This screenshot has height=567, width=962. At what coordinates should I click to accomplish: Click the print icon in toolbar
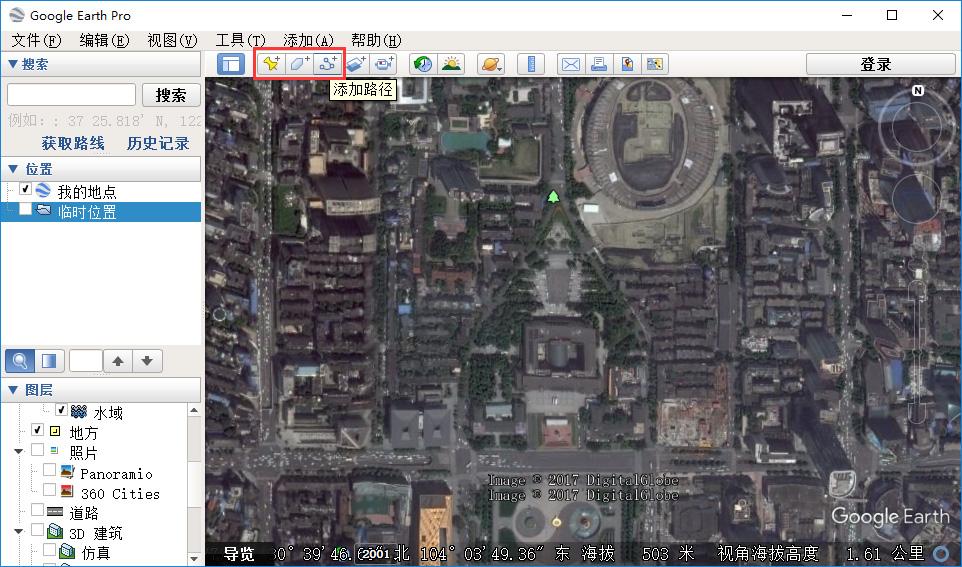(x=599, y=64)
